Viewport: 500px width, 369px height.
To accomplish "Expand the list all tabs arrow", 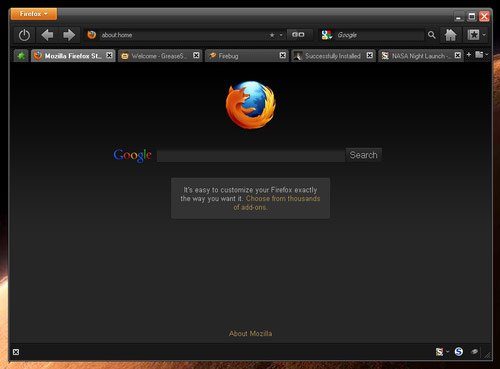I will [487, 54].
